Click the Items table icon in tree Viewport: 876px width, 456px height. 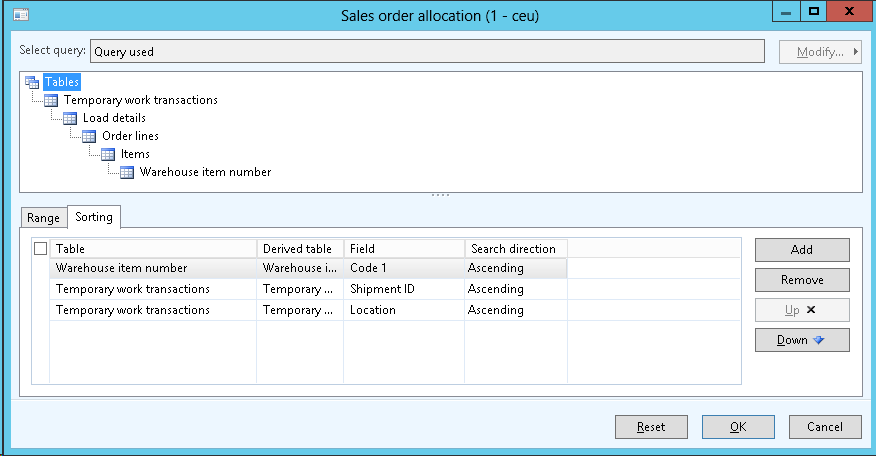coord(108,154)
